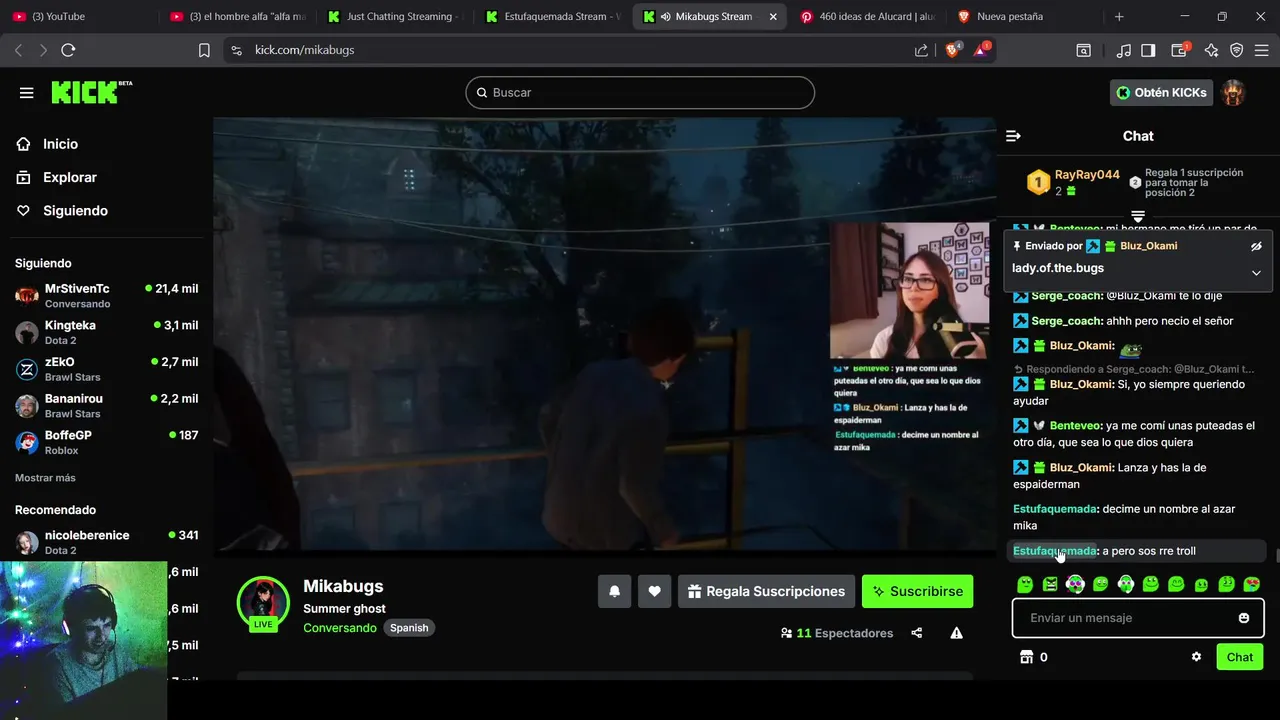1280x720 pixels.
Task: Open the Mikabugs channel avatar
Action: pyautogui.click(x=263, y=601)
